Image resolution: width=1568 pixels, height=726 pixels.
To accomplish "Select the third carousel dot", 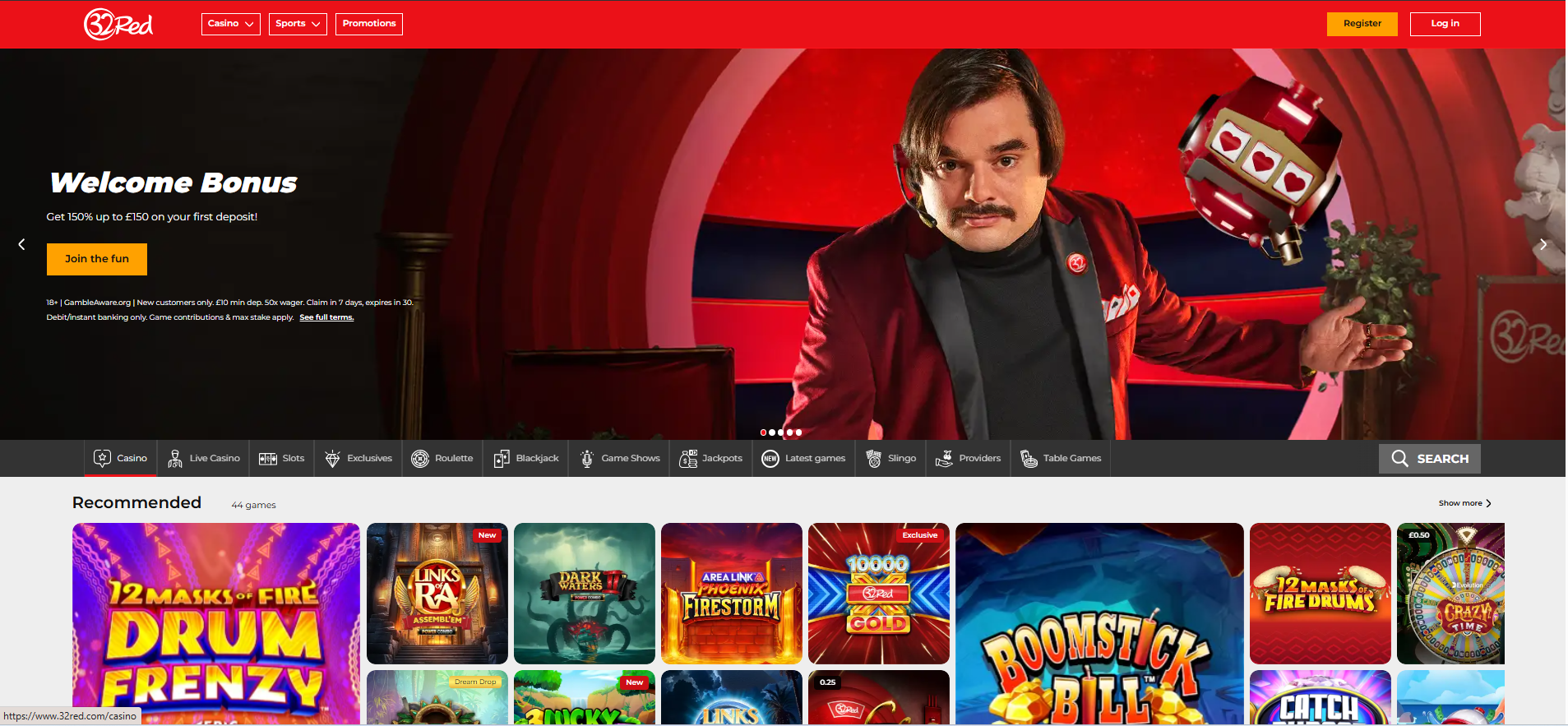I will (781, 432).
